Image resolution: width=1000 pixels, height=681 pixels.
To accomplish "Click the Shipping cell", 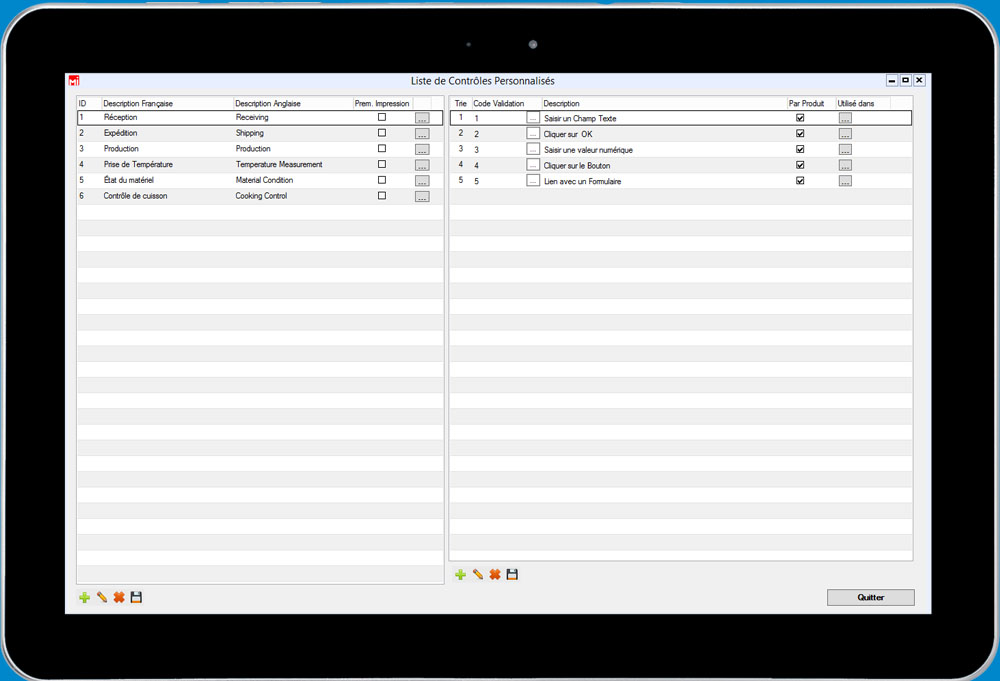I will [x=249, y=133].
